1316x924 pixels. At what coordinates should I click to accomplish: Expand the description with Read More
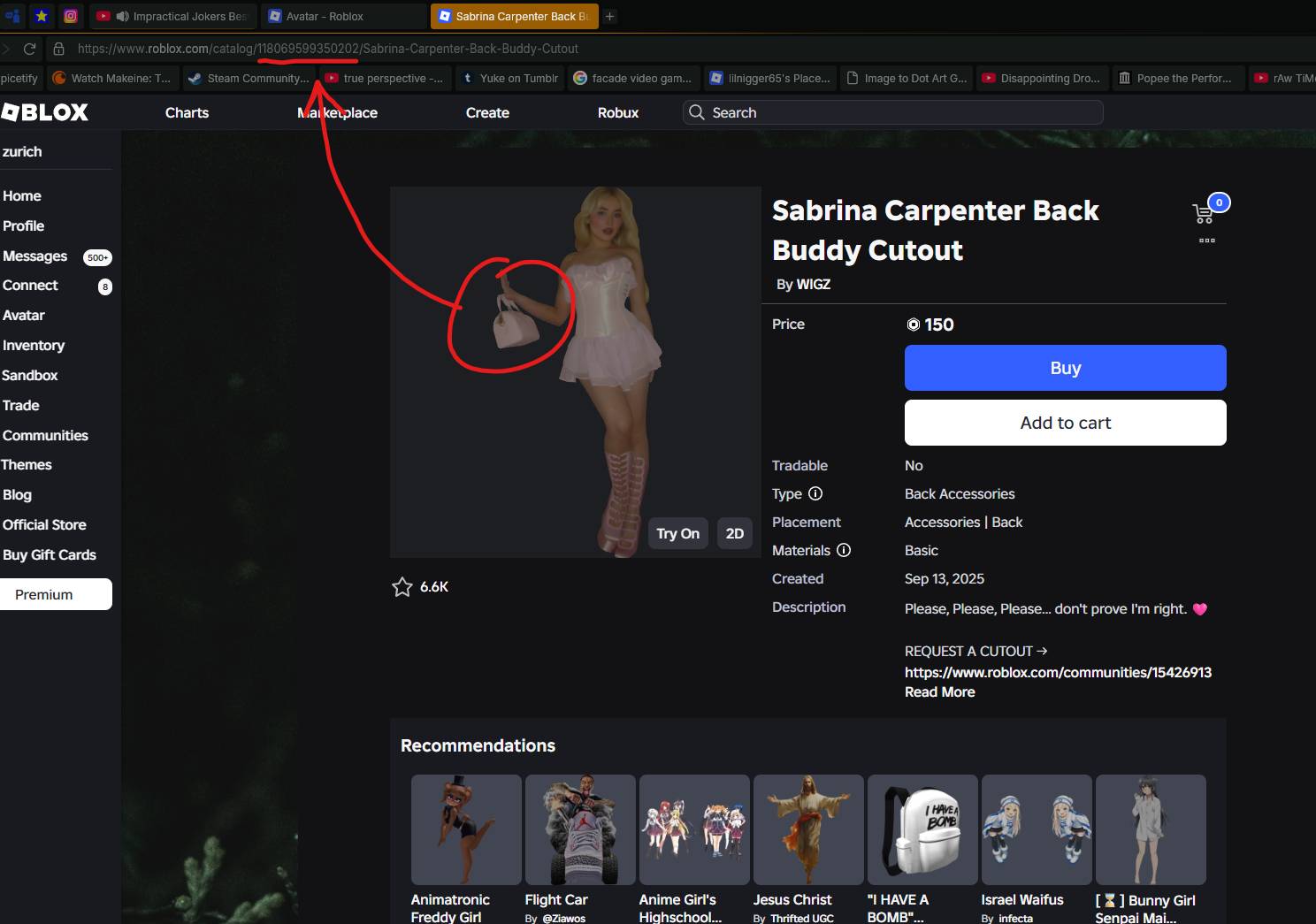click(940, 692)
